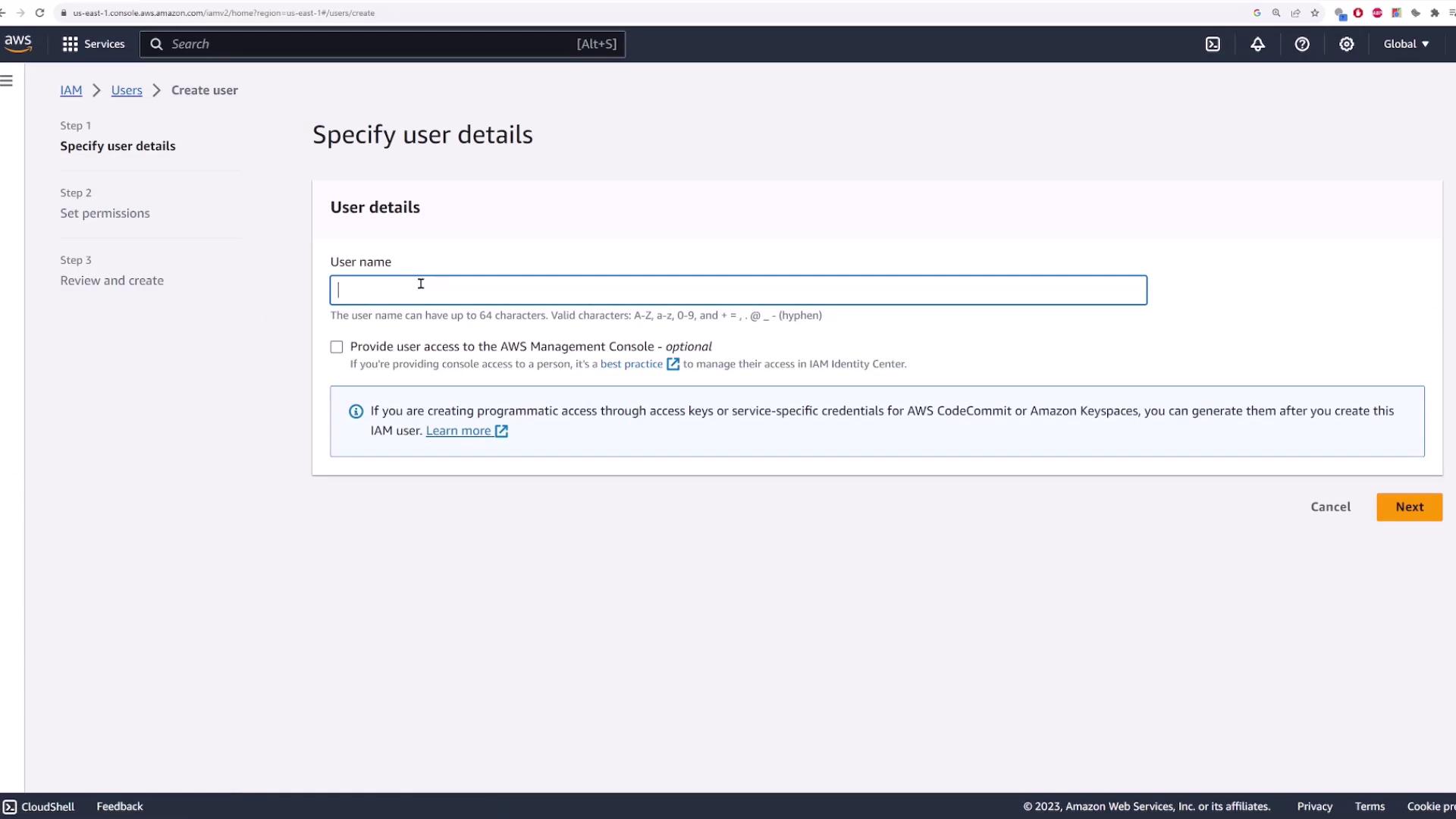
Task: Go to the Users breadcrumb
Action: pyautogui.click(x=127, y=90)
